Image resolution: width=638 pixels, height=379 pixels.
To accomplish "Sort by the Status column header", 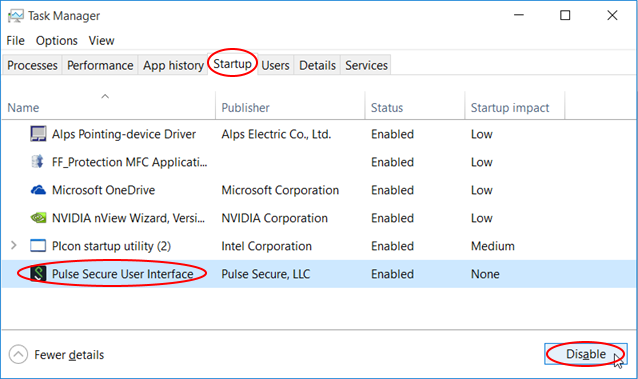I will (387, 107).
